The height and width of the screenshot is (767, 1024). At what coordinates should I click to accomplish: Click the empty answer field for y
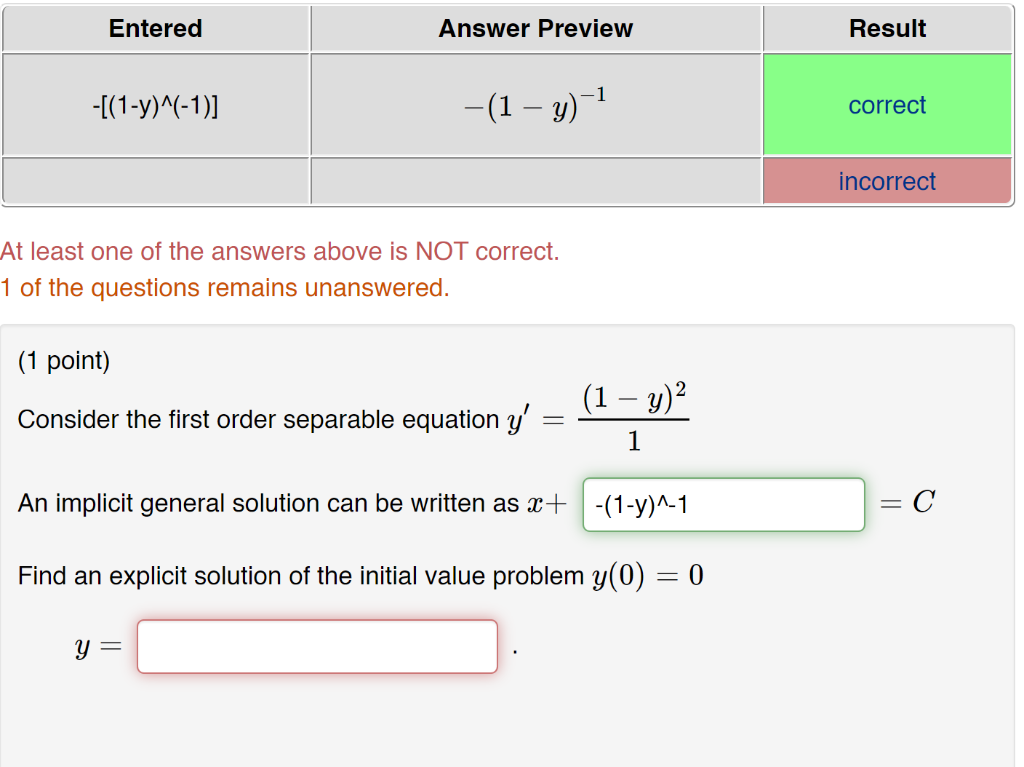click(x=317, y=646)
